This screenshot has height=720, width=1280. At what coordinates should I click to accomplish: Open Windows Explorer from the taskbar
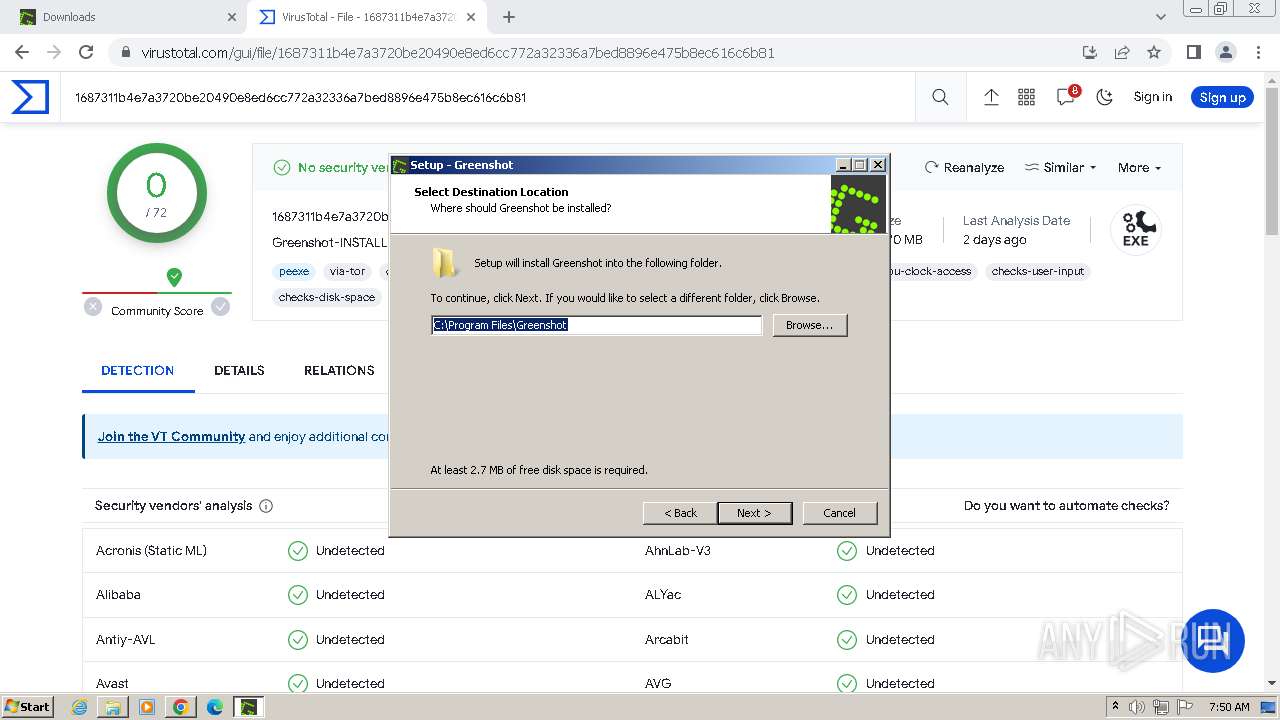click(113, 707)
